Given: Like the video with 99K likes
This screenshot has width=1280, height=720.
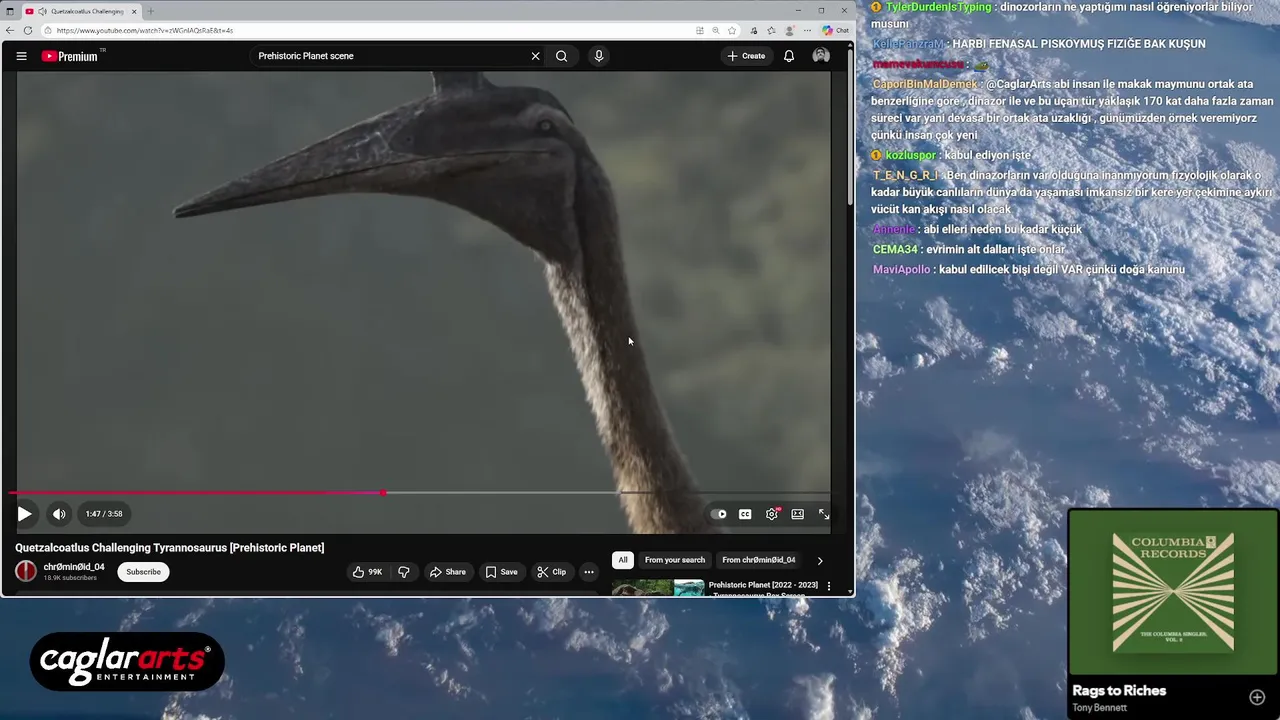Looking at the screenshot, I should (x=367, y=572).
